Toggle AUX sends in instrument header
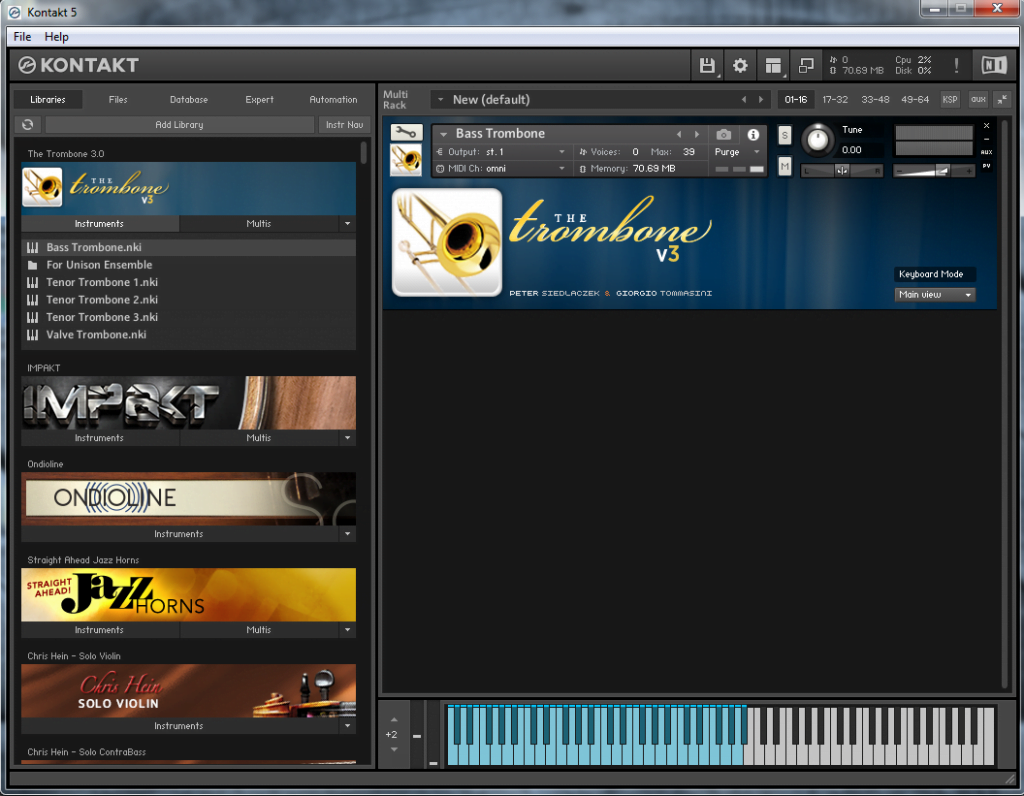Screen dimensions: 1024x796 pos(986,151)
